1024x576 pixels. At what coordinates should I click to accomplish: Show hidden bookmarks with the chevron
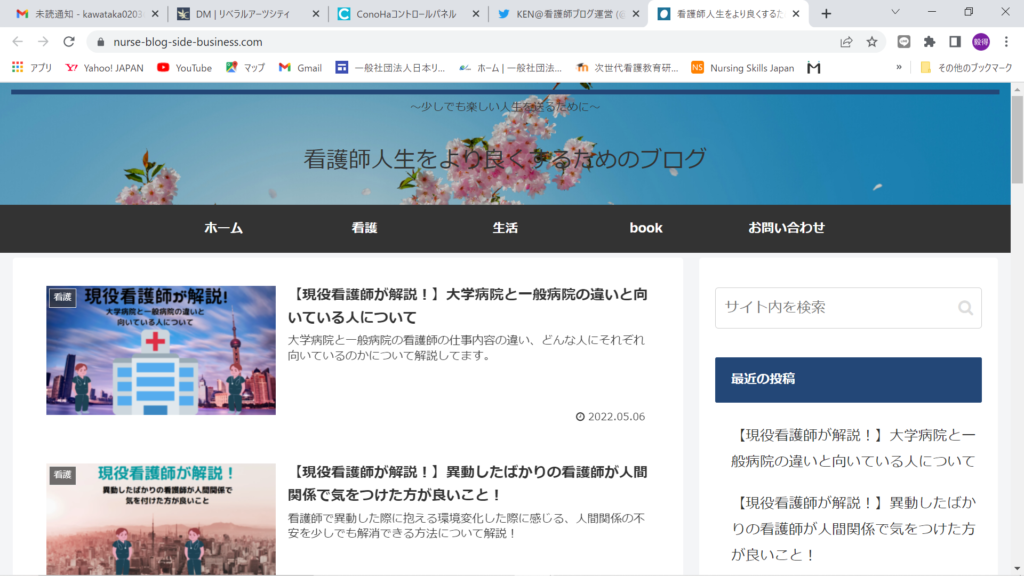[899, 67]
